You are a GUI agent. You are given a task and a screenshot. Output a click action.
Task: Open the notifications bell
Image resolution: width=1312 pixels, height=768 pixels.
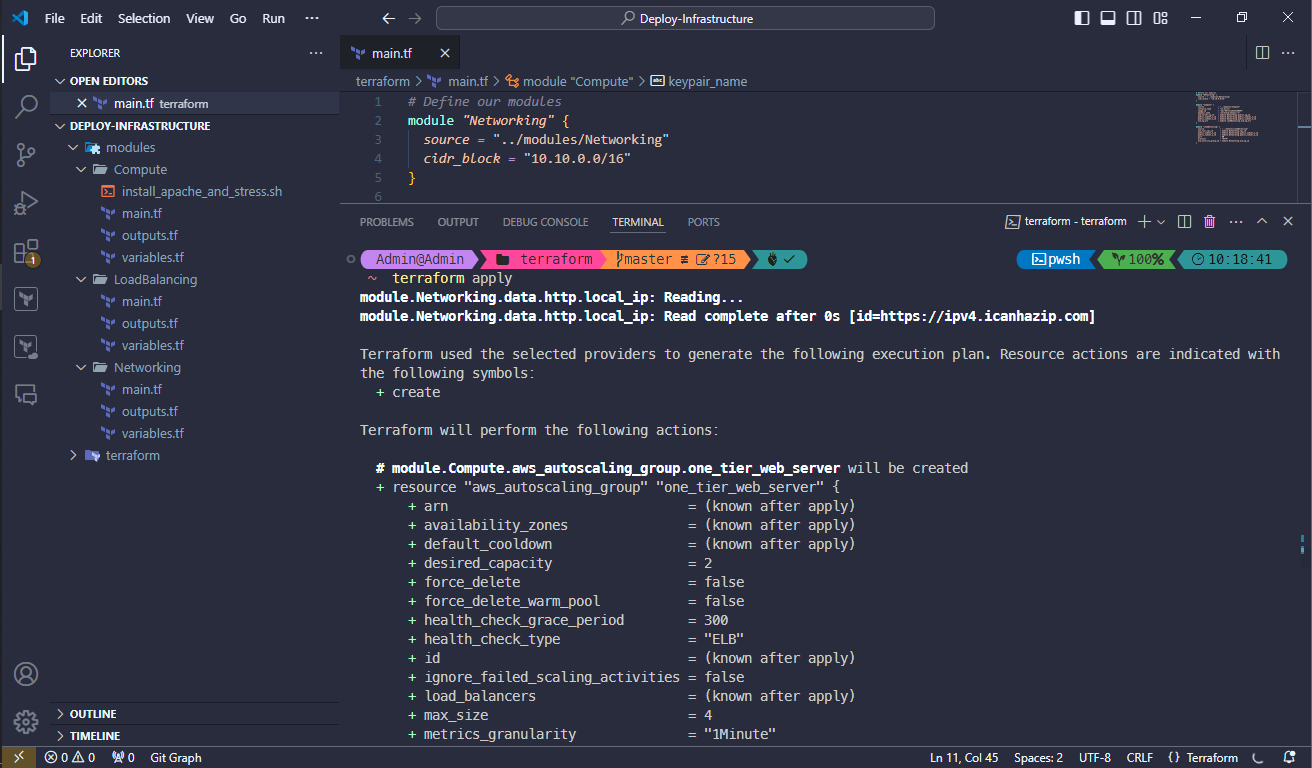1291,758
